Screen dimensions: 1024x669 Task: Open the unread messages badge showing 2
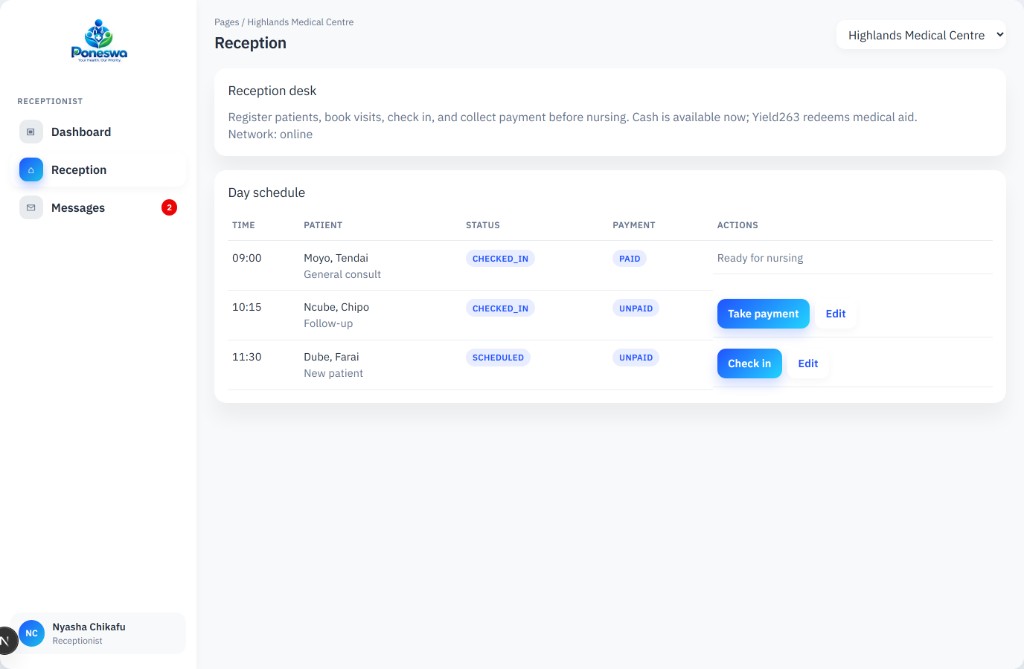tap(169, 208)
